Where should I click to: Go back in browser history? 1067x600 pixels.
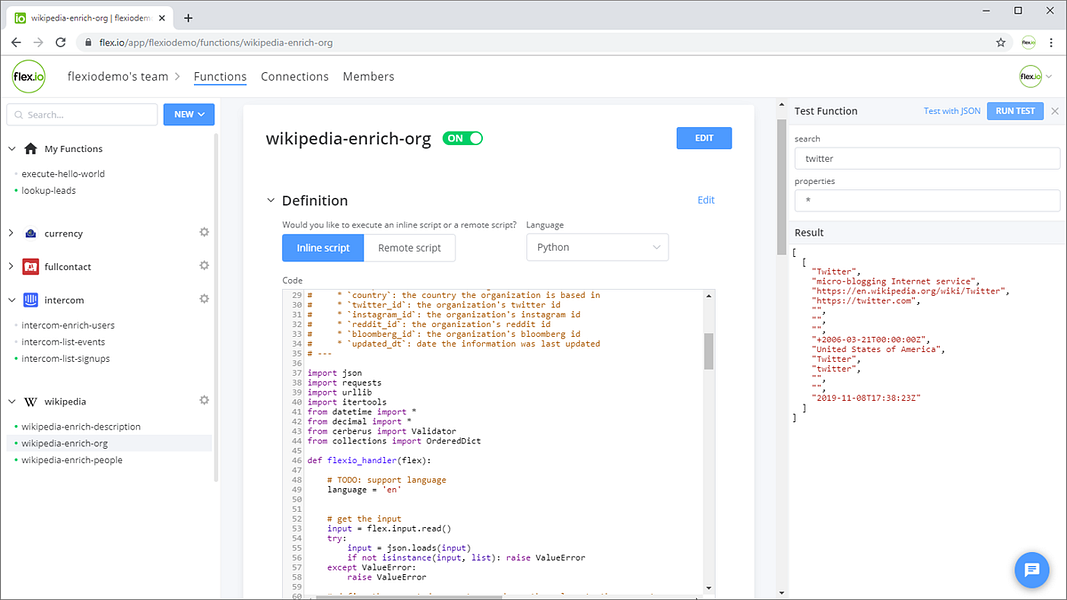tap(16, 42)
